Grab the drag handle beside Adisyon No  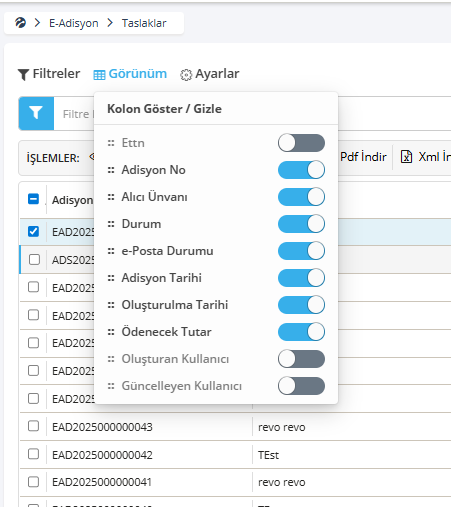(111, 170)
